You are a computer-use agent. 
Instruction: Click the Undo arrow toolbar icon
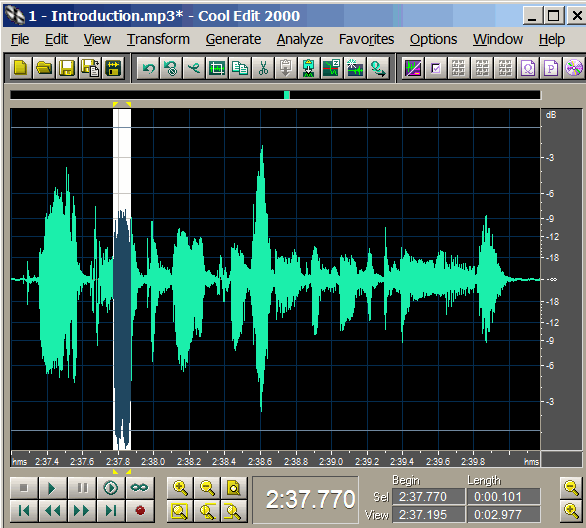tap(148, 68)
